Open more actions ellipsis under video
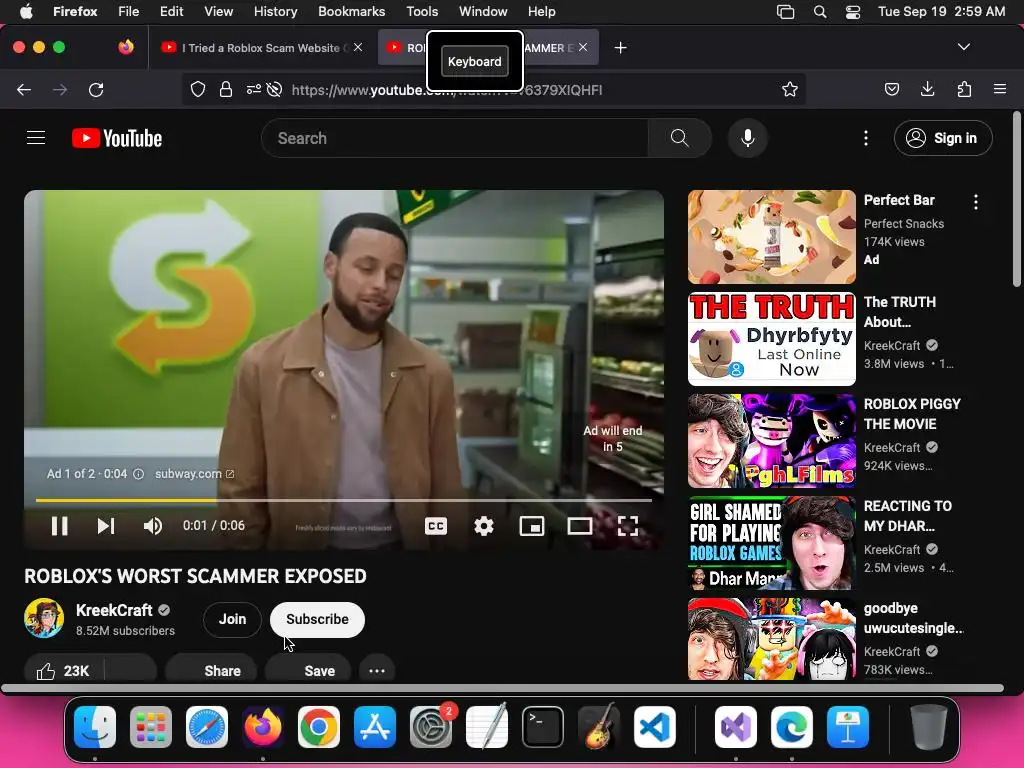Viewport: 1024px width, 768px height. [377, 671]
